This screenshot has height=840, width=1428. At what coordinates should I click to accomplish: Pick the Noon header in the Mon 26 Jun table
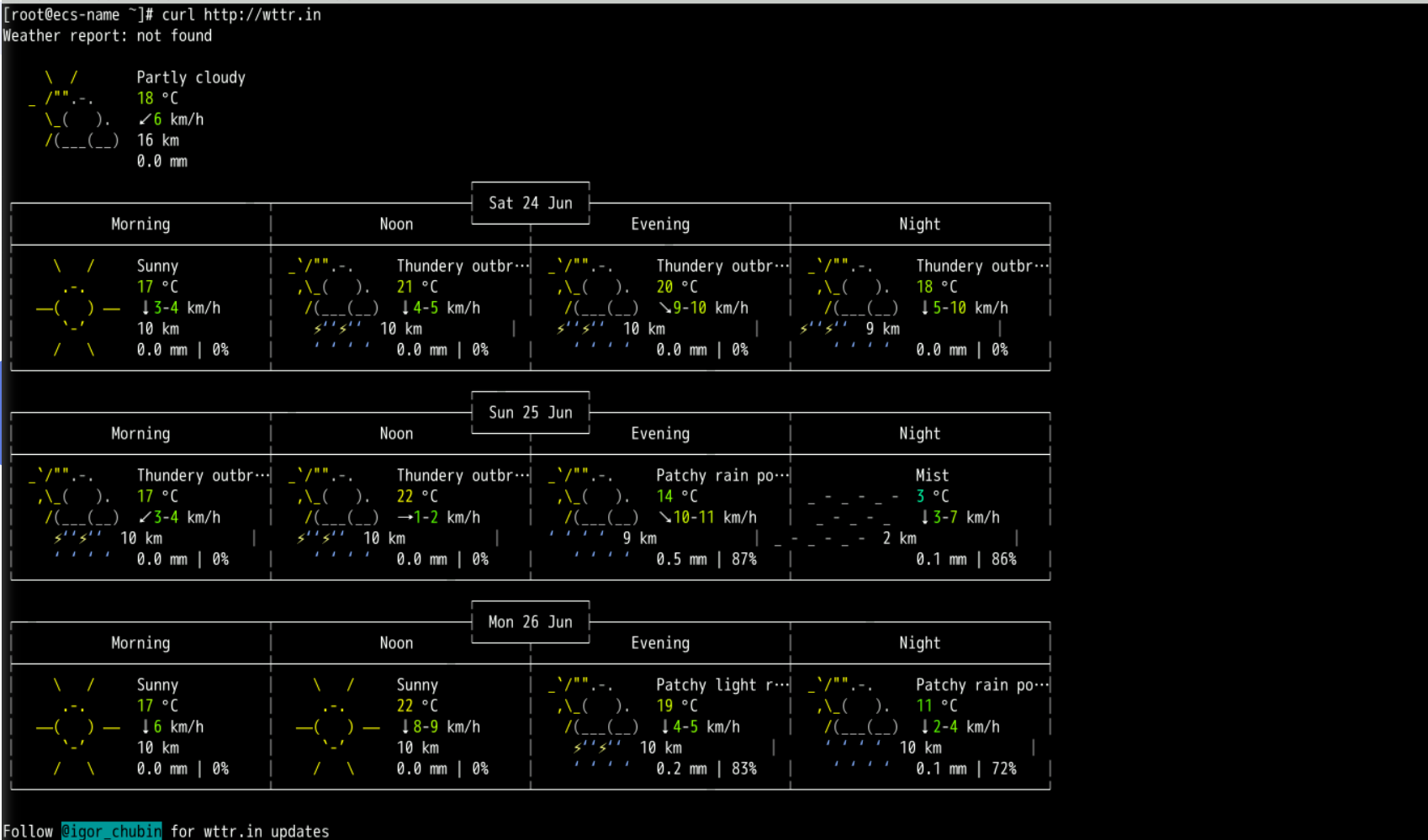point(396,642)
